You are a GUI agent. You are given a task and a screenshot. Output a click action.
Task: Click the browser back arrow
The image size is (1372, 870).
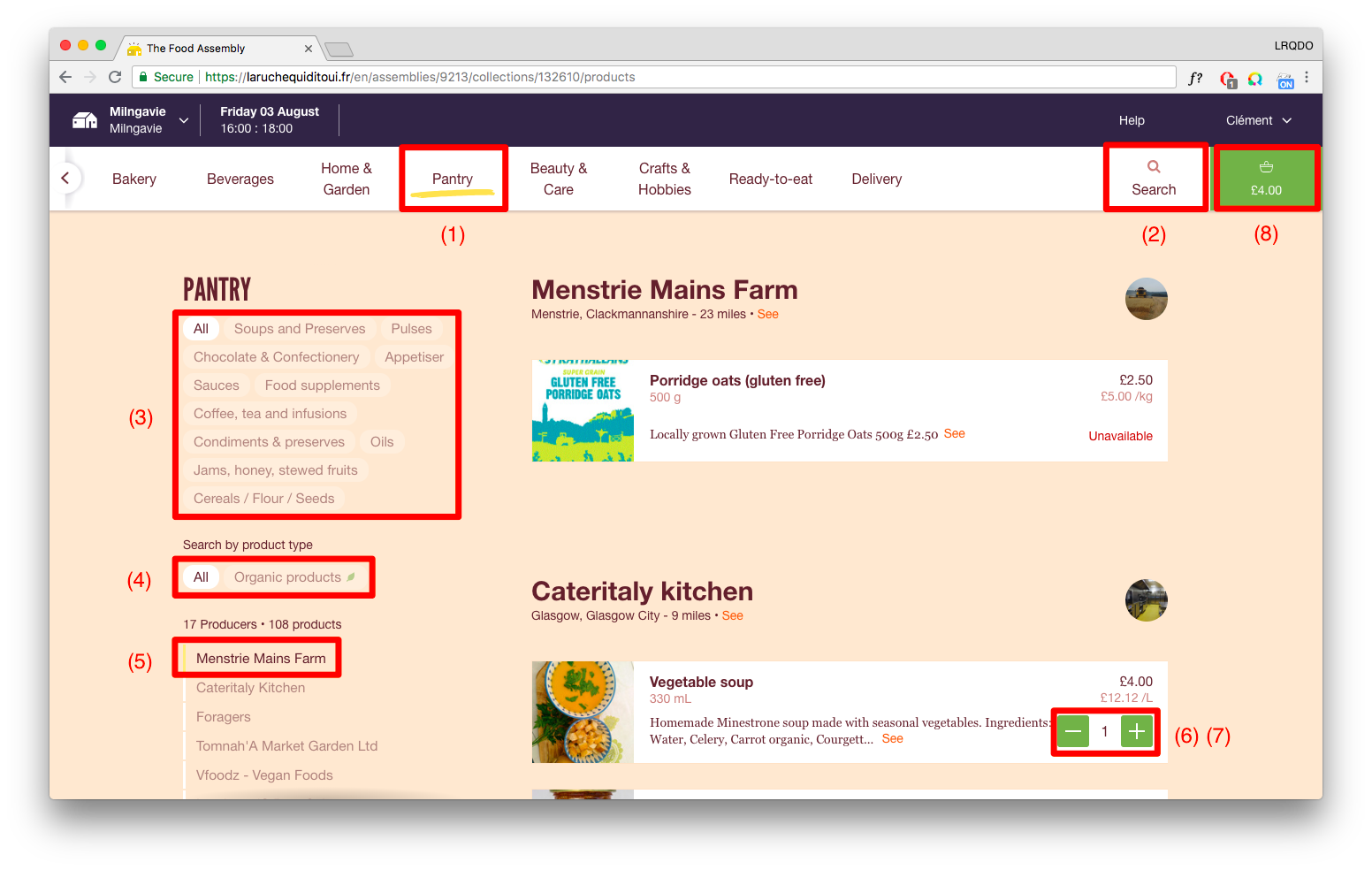coord(65,77)
